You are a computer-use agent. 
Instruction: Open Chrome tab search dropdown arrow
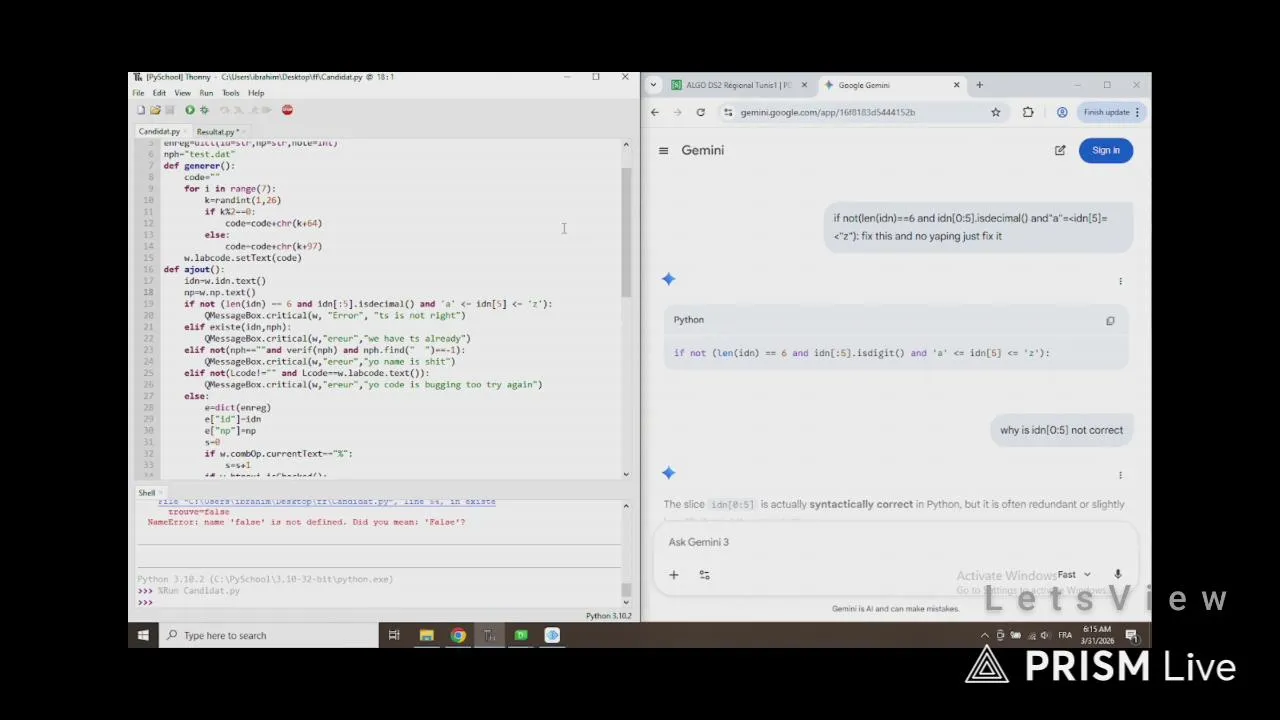click(654, 85)
